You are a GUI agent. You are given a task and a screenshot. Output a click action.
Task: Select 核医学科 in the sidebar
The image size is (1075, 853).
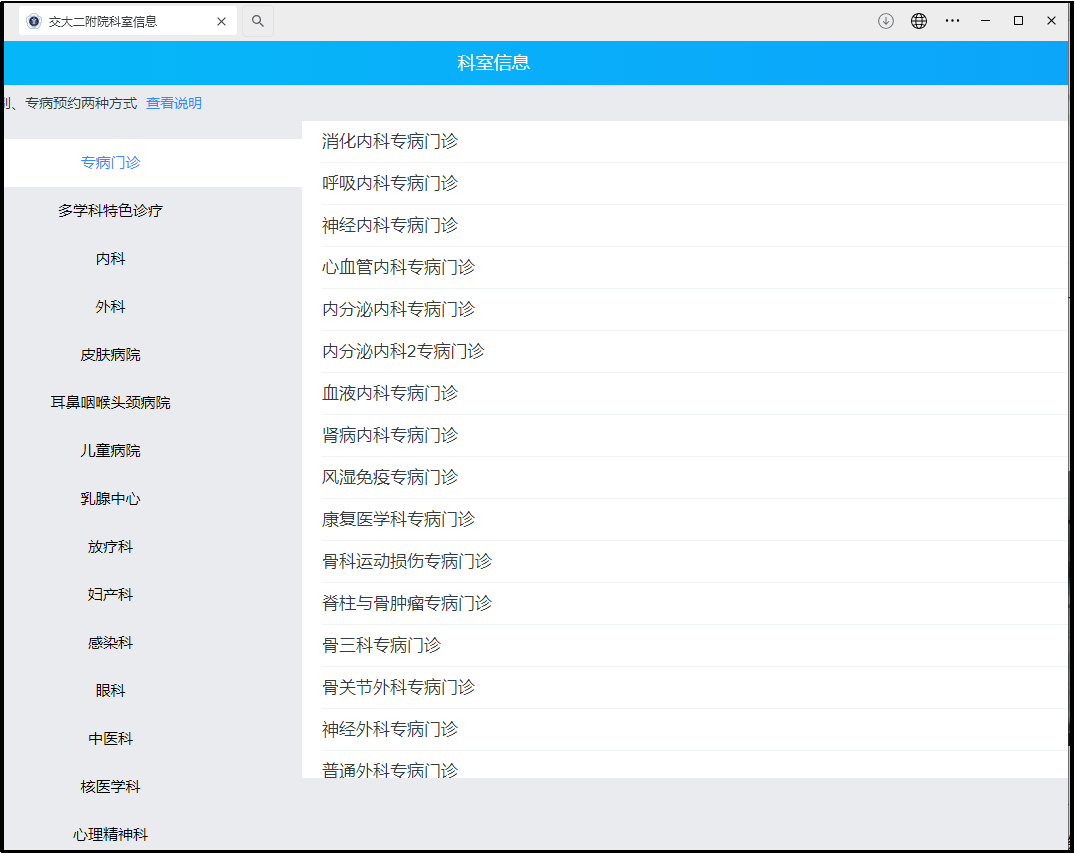coord(110,787)
